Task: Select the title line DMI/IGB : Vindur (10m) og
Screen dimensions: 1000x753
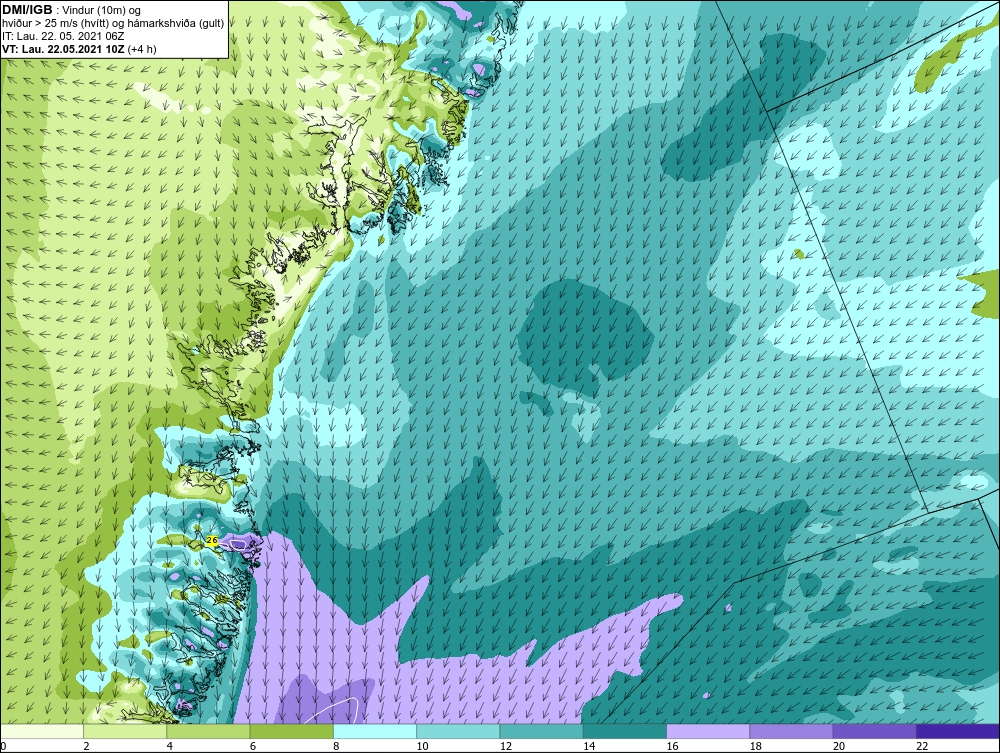Action: (x=72, y=10)
